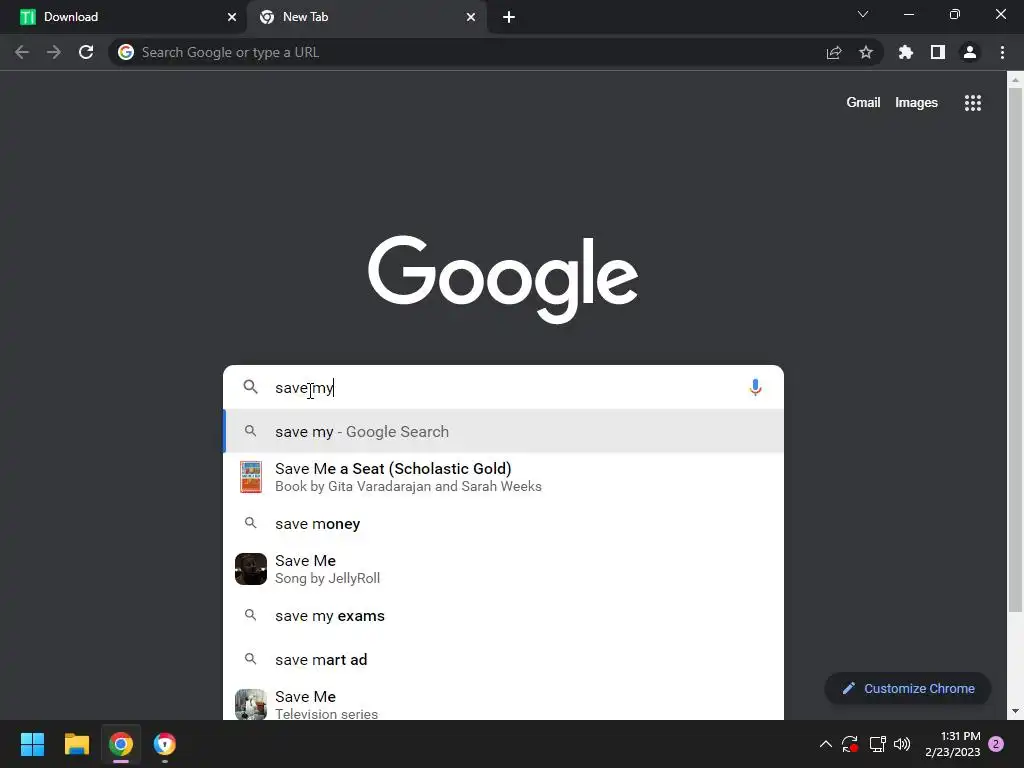The width and height of the screenshot is (1024, 768).
Task: Switch to the Download tab
Action: (124, 17)
